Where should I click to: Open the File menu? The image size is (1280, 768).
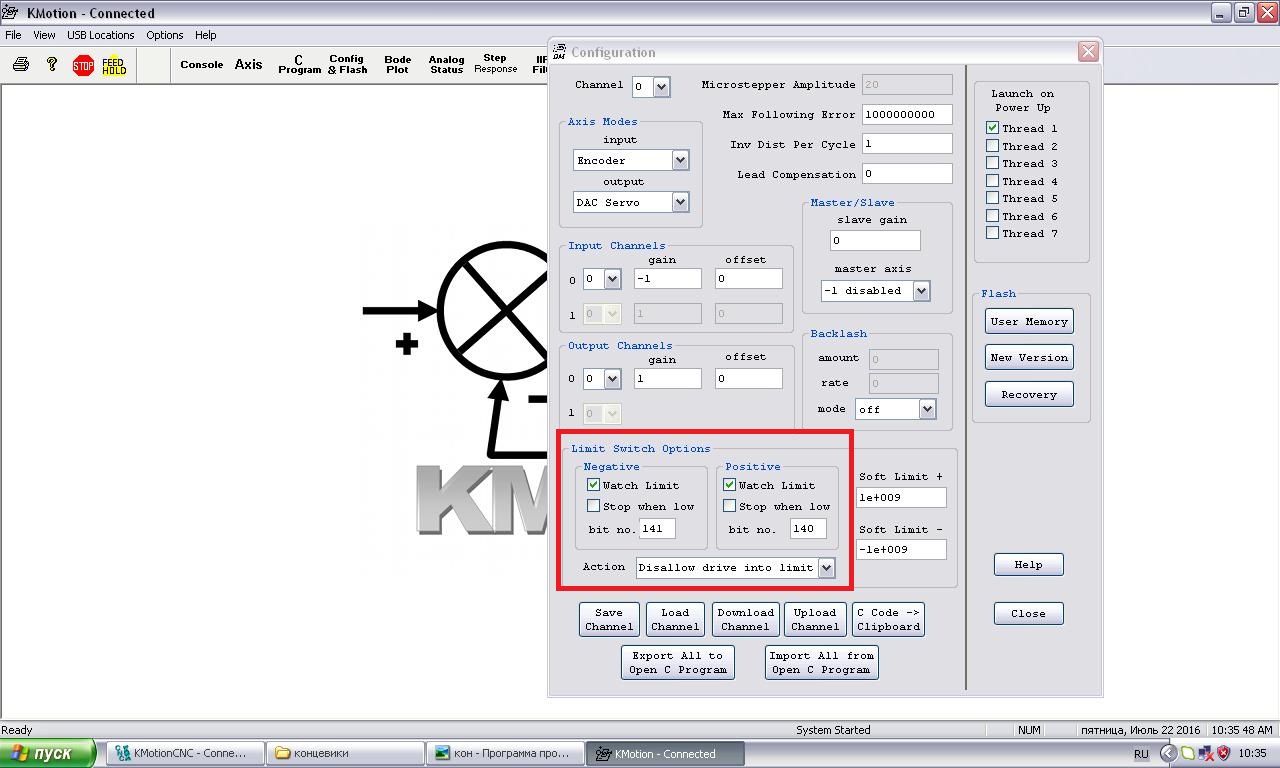pyautogui.click(x=13, y=35)
